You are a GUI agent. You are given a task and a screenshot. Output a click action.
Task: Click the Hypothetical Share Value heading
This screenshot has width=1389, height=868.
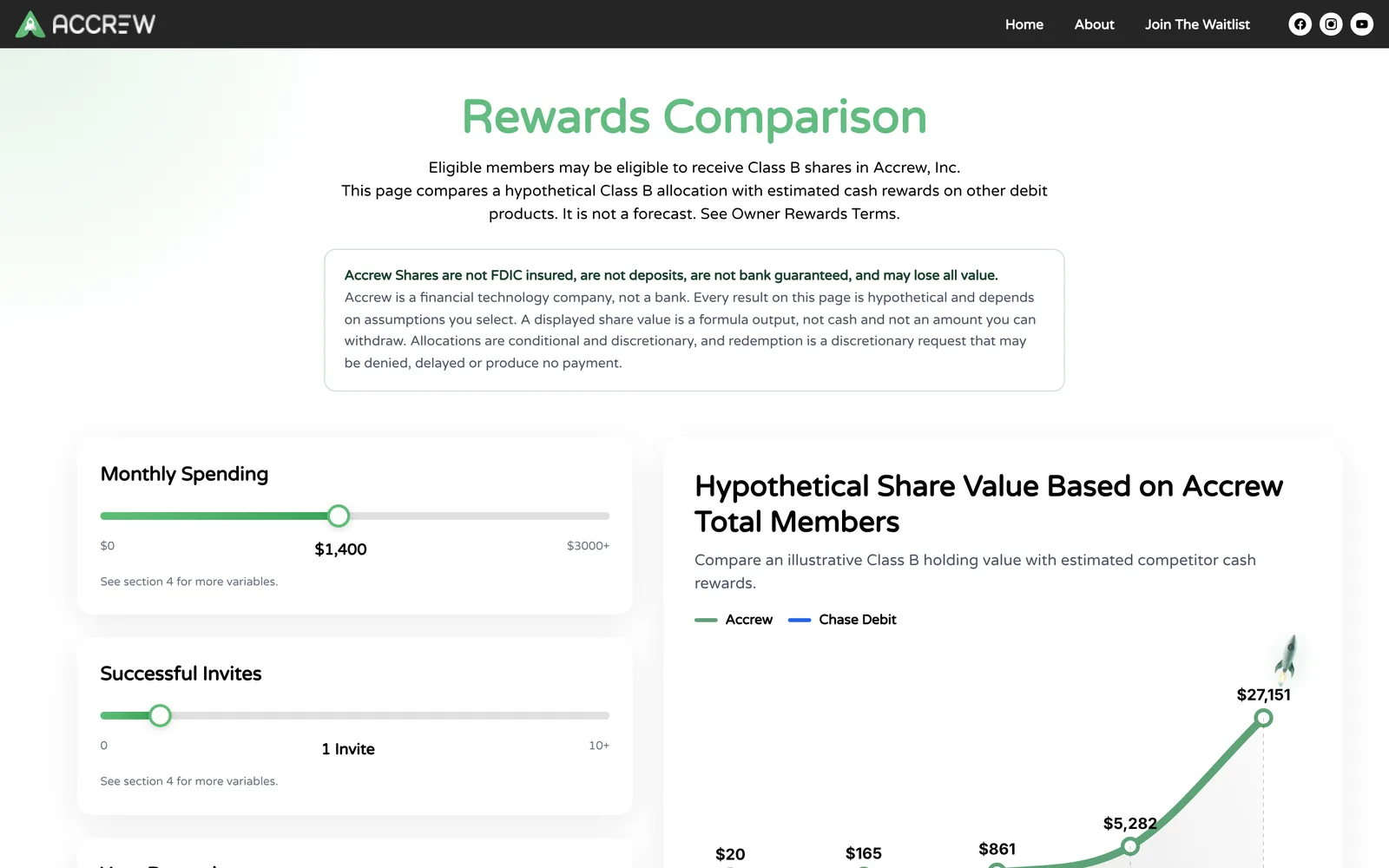tap(989, 503)
